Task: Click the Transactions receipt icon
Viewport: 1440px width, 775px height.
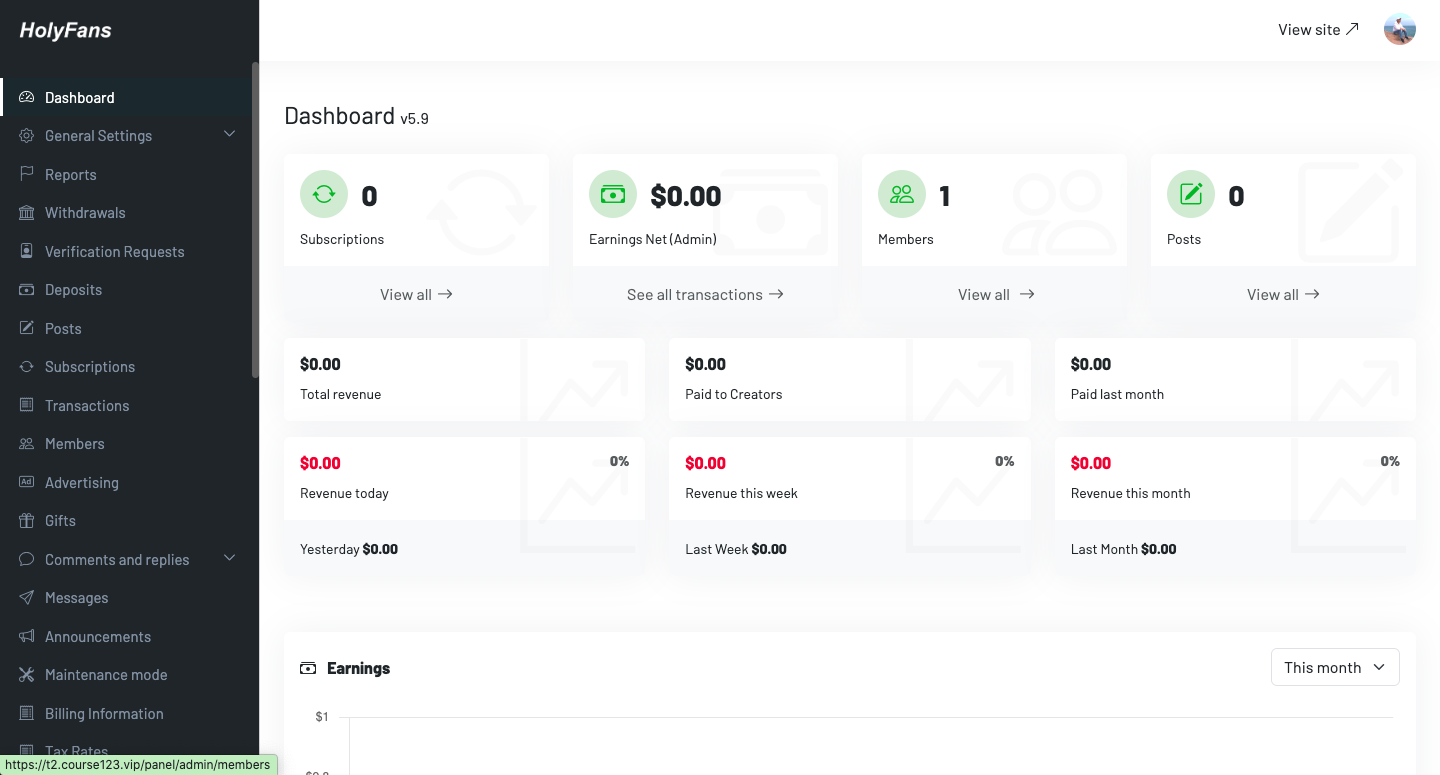Action: coord(27,405)
